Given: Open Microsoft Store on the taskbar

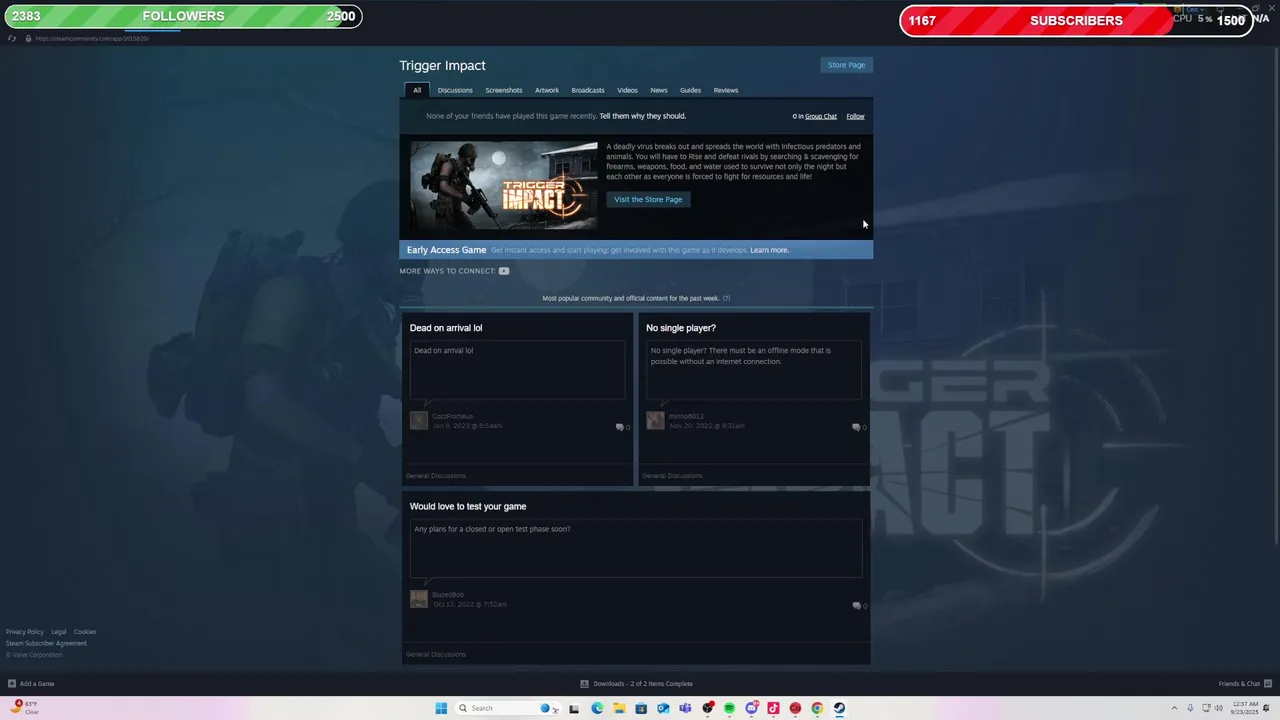Looking at the screenshot, I should [641, 708].
